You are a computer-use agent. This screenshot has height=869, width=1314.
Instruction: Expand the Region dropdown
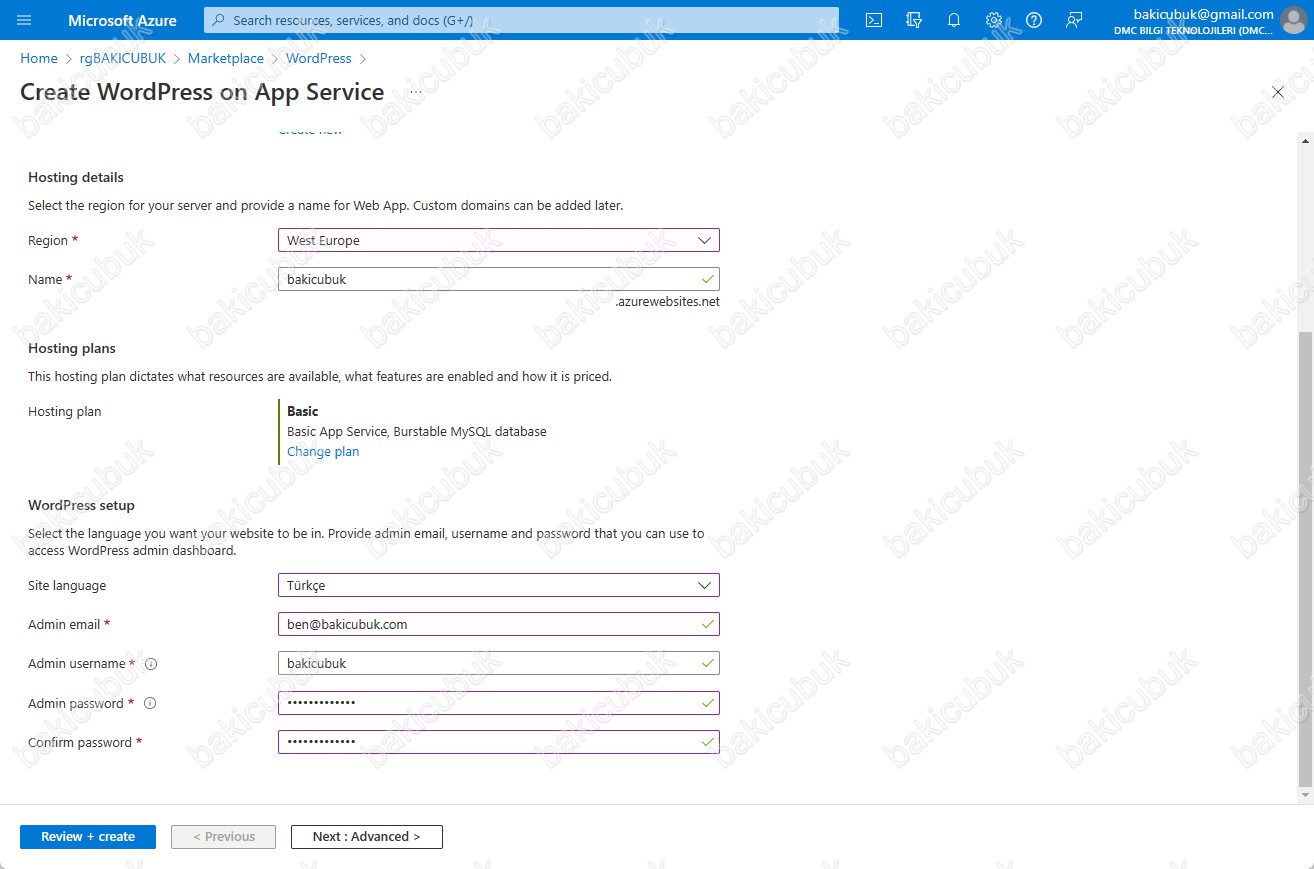tap(499, 240)
